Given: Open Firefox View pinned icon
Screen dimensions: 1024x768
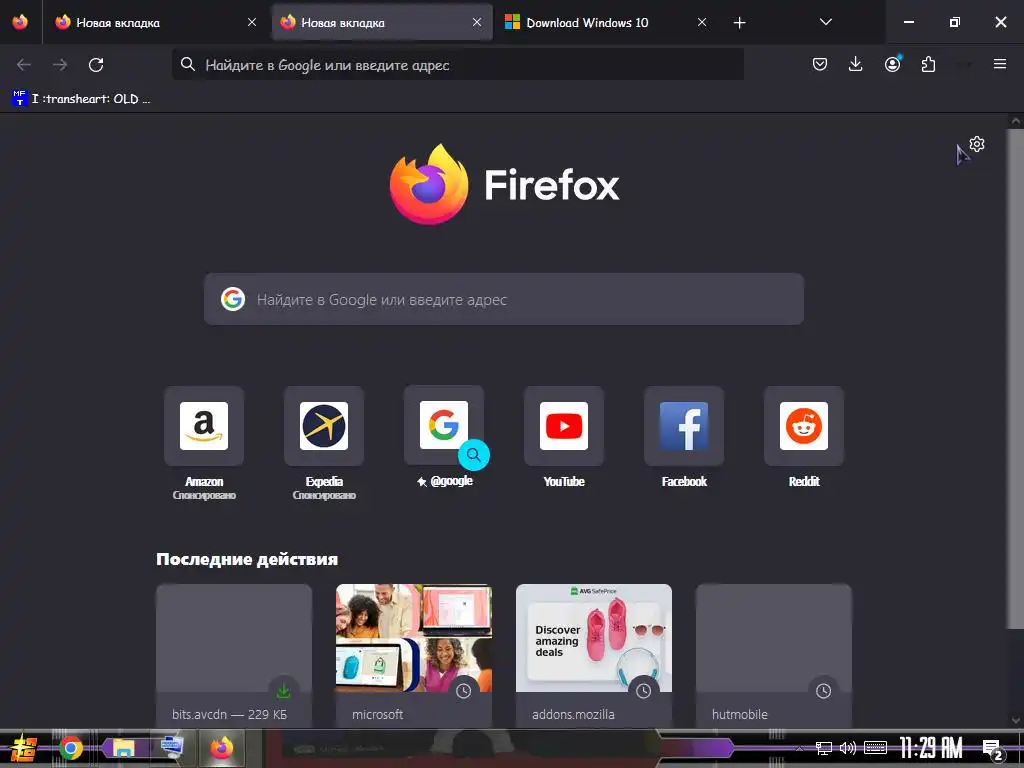Looking at the screenshot, I should [x=20, y=22].
